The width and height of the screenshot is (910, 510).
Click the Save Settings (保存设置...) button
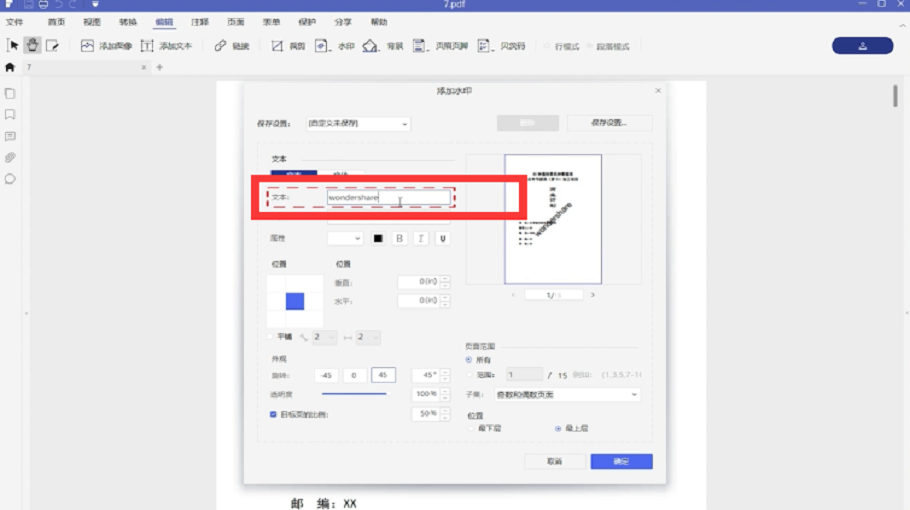click(609, 123)
